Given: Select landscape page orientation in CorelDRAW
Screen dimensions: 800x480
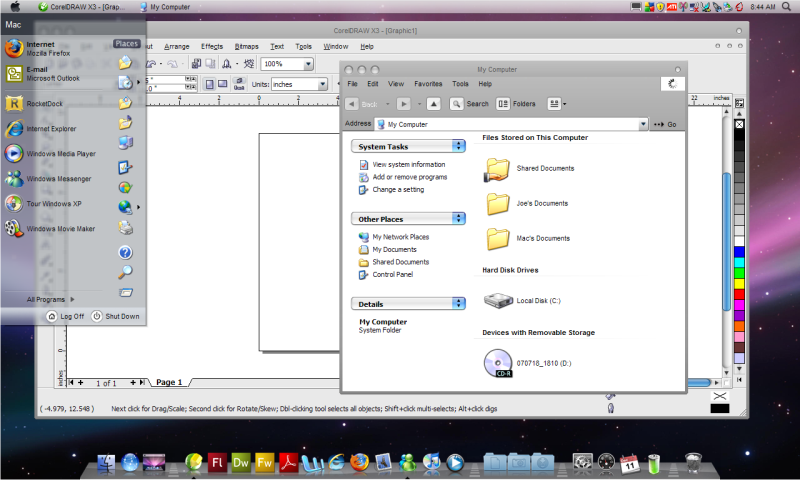Looking at the screenshot, I should click(223, 84).
